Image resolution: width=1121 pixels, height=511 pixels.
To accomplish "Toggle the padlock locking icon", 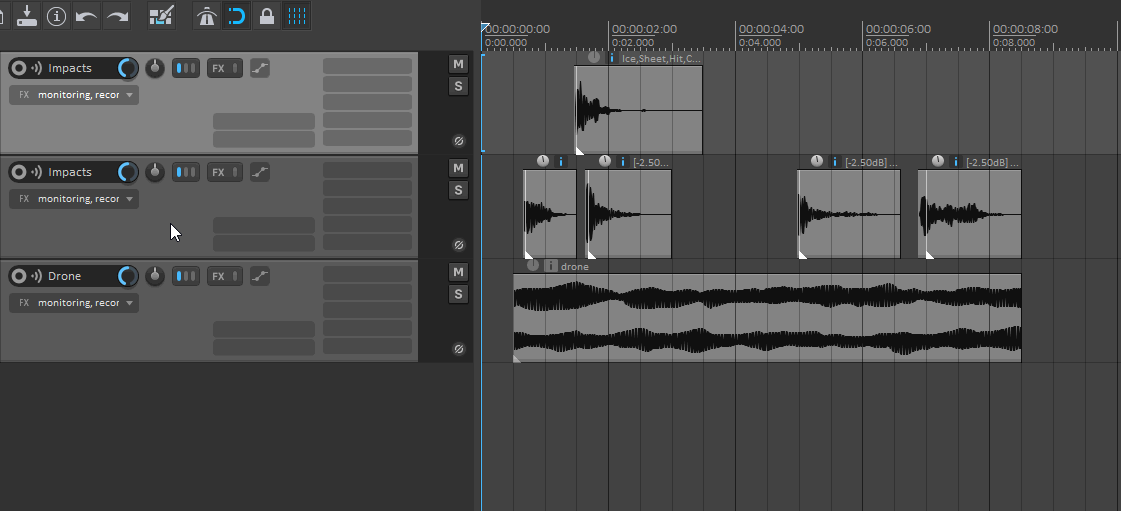I will (266, 16).
